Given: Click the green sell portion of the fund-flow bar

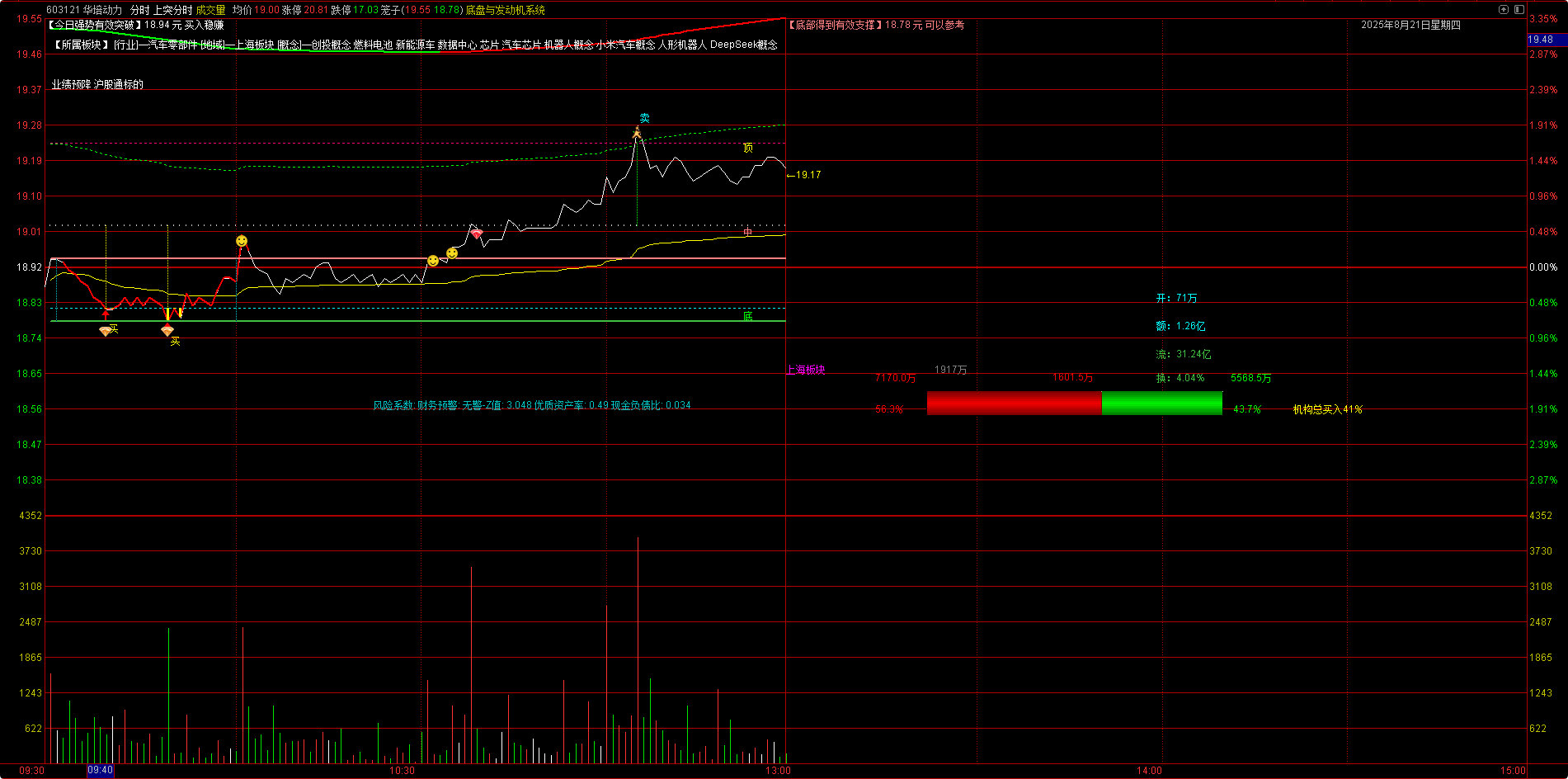Looking at the screenshot, I should point(1161,404).
